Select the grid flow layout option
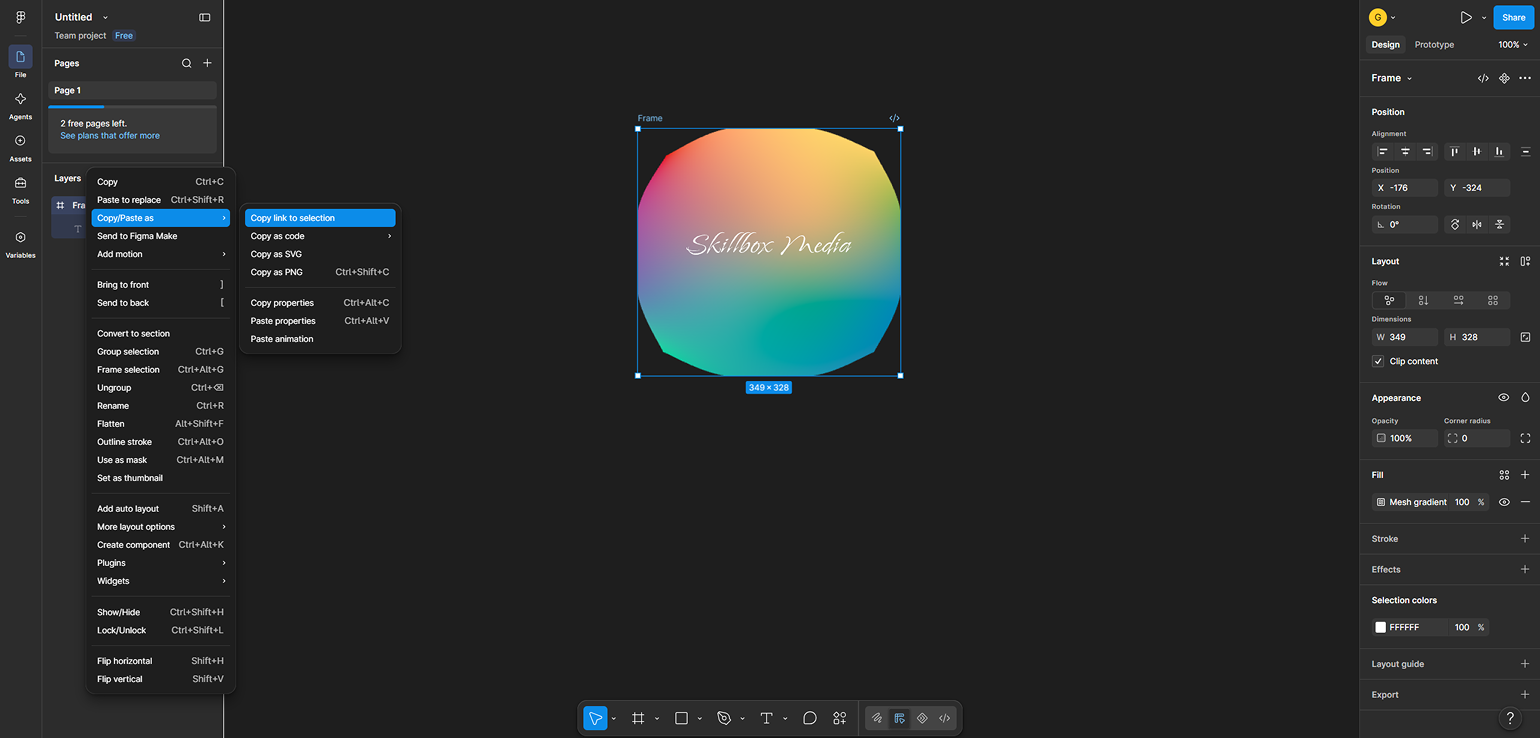The width and height of the screenshot is (1540, 738). (1493, 300)
